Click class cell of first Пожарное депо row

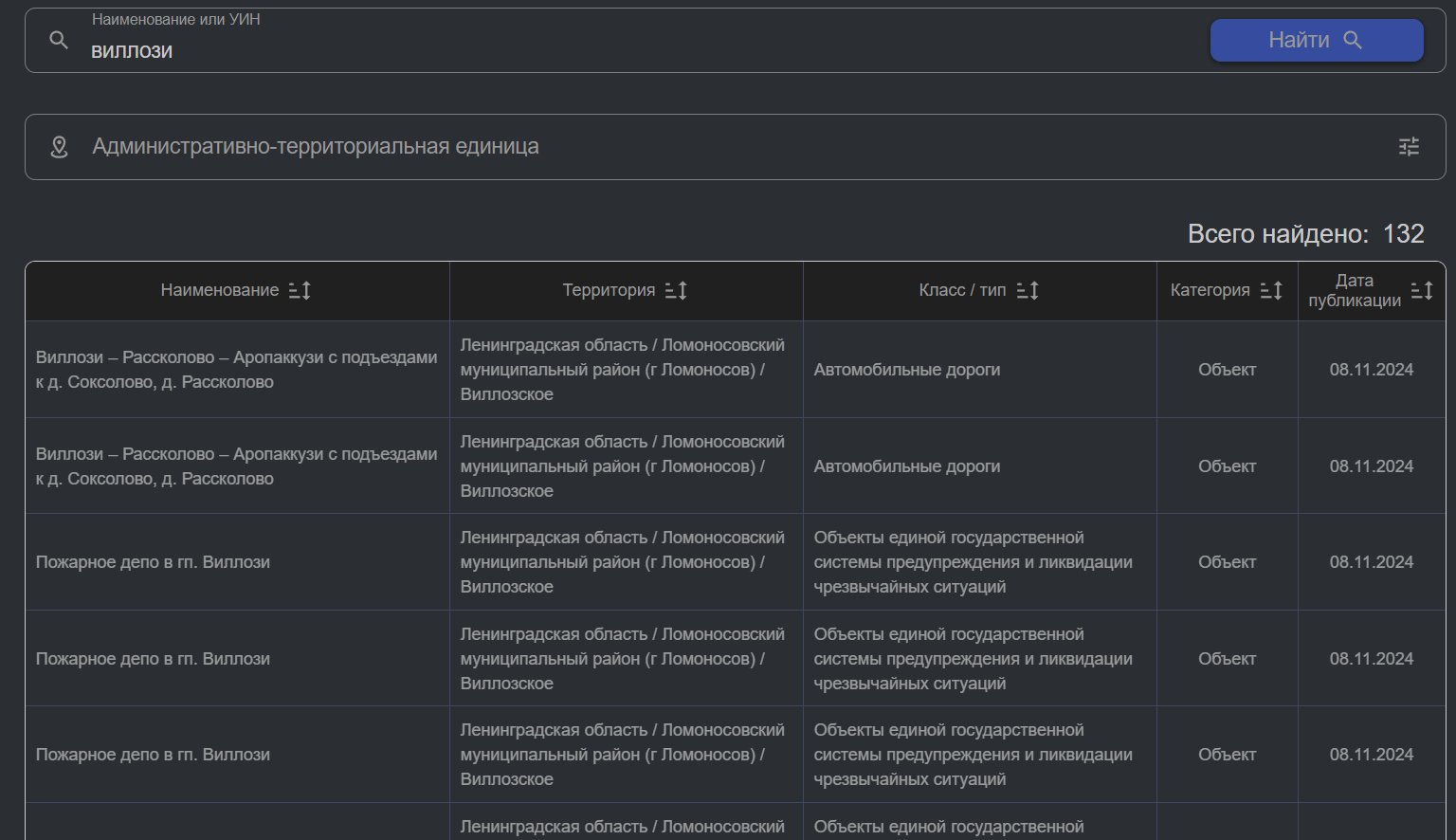(979, 562)
